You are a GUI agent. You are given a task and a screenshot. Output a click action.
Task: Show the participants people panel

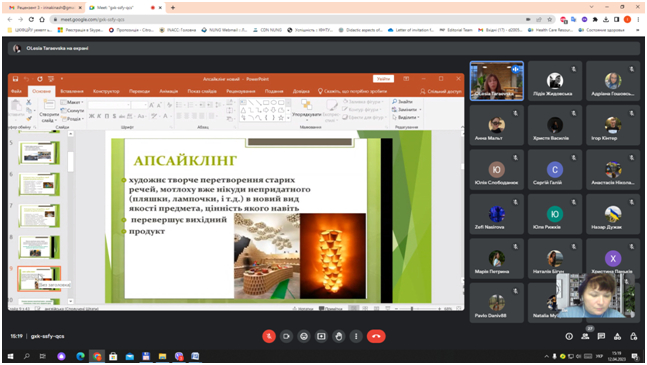[x=585, y=336]
